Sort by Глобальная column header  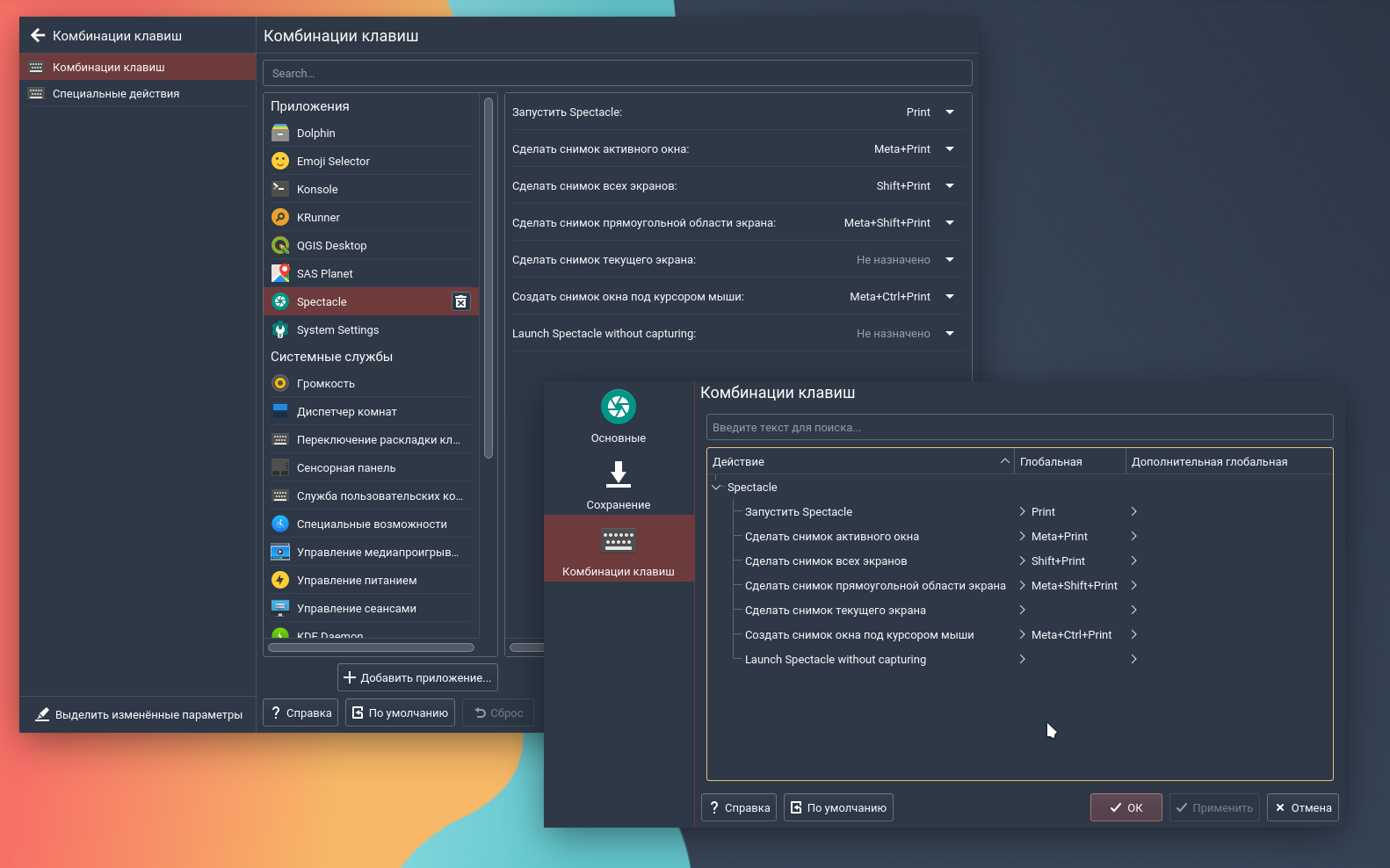pos(1070,461)
